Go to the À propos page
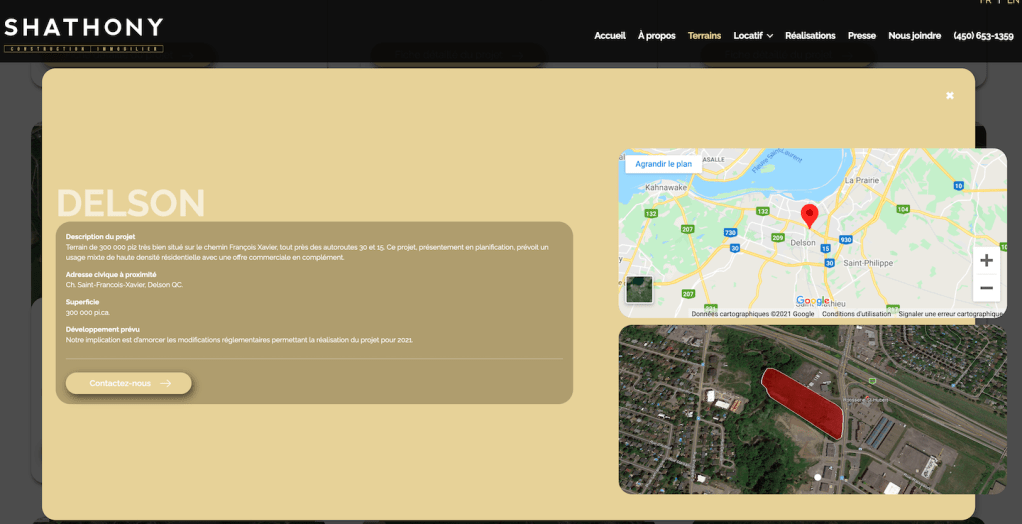1022x524 pixels. (x=656, y=36)
